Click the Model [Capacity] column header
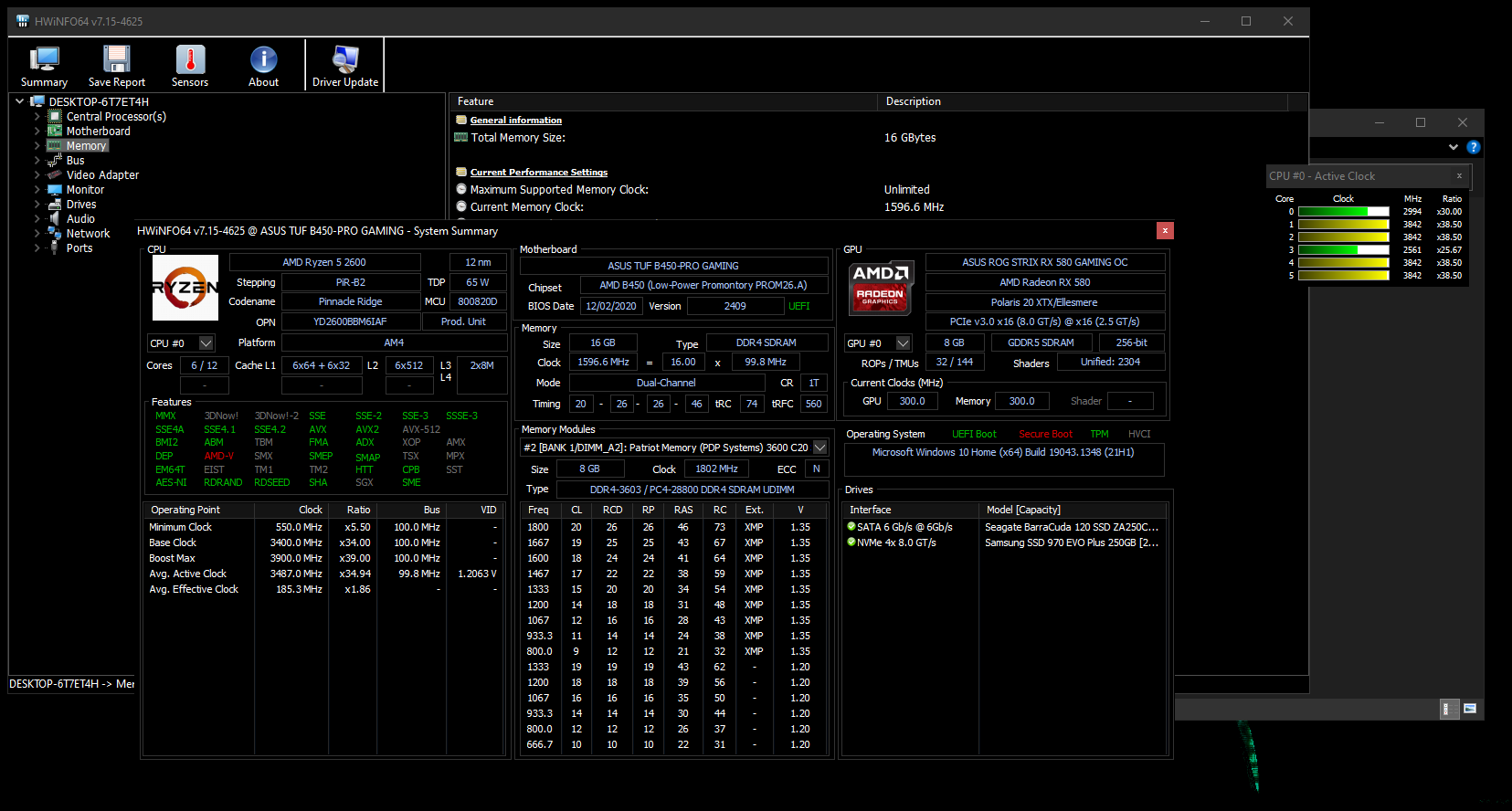The width and height of the screenshot is (1512, 811). [1073, 510]
